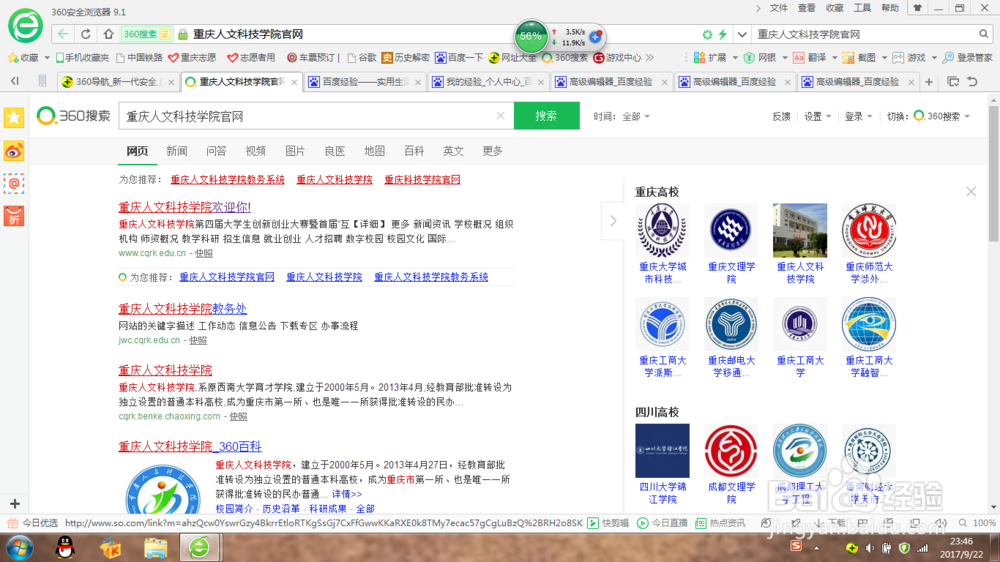Image resolution: width=1000 pixels, height=562 pixels.
Task: Open the mail @ sidebar icon
Action: (x=13, y=184)
